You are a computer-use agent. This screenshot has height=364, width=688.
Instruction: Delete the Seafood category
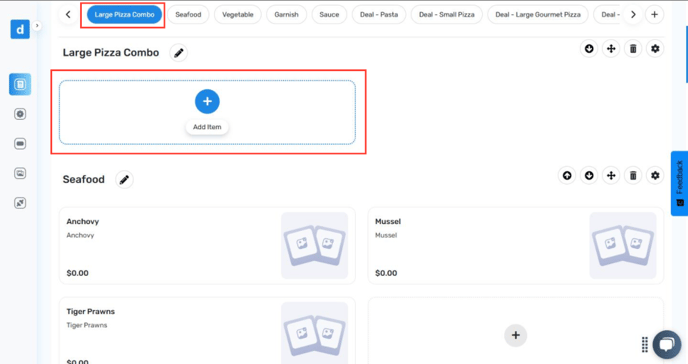tap(633, 175)
